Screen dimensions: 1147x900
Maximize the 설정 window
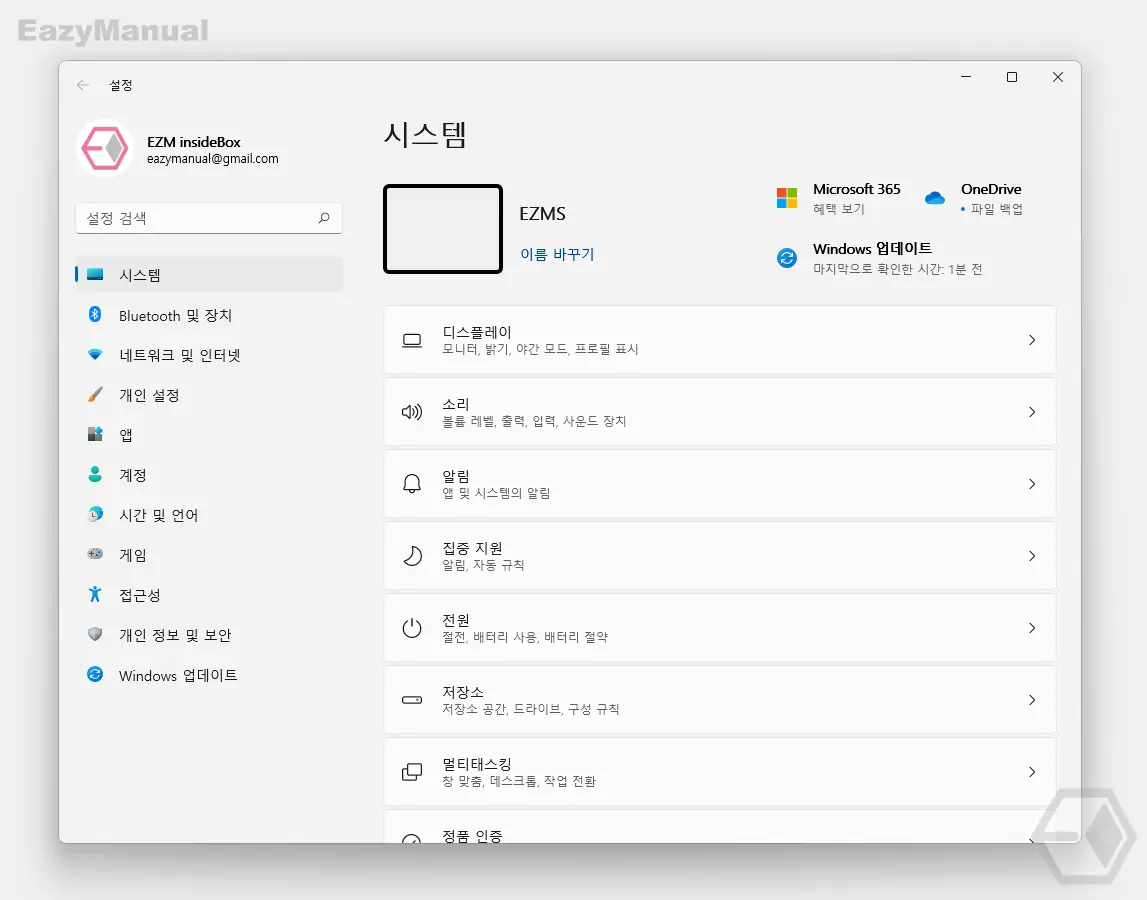pos(1012,77)
